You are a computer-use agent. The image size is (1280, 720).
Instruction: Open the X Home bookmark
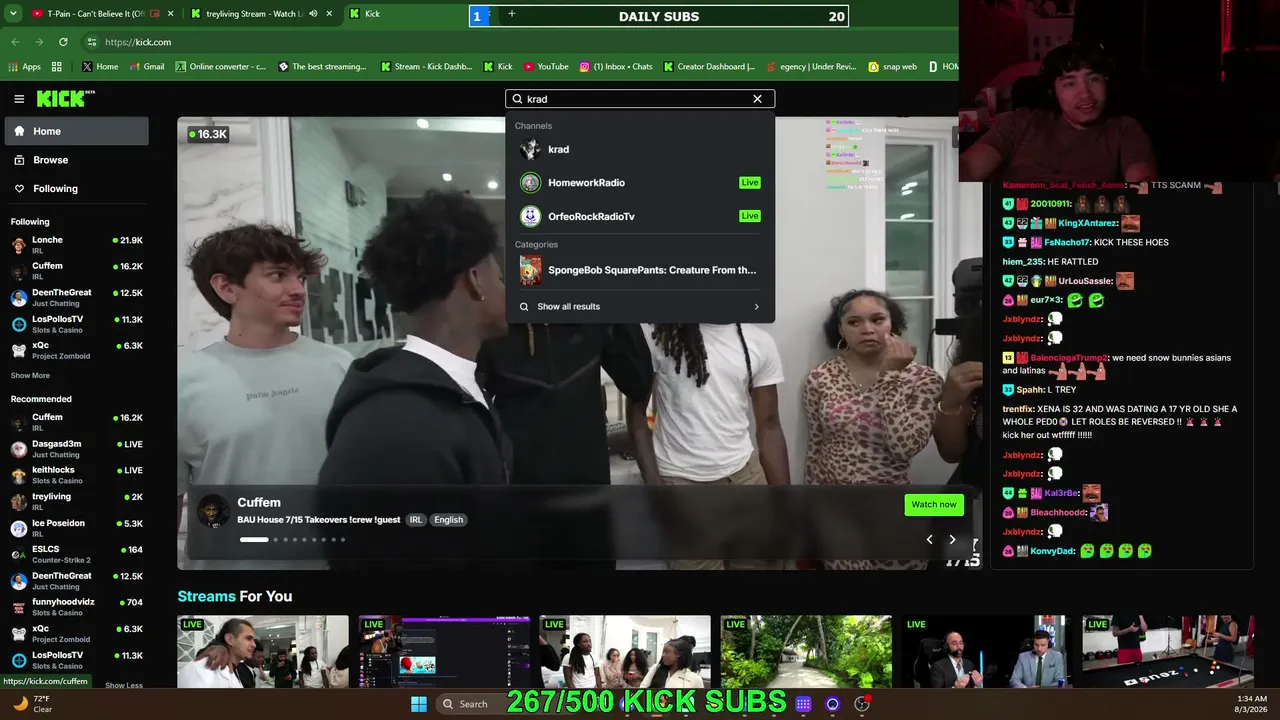click(x=100, y=67)
